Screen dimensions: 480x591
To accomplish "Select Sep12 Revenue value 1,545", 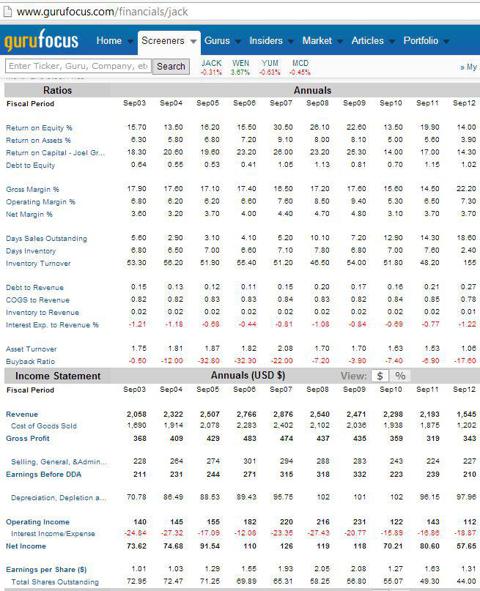I will (x=466, y=414).
